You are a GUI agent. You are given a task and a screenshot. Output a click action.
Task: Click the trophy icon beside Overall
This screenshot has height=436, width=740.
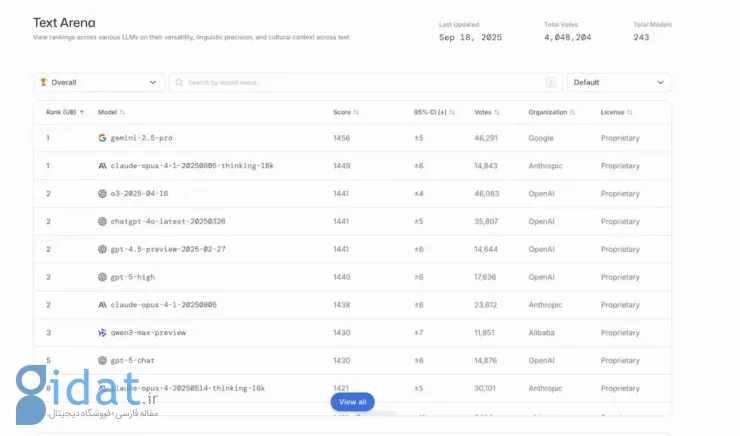[x=43, y=82]
